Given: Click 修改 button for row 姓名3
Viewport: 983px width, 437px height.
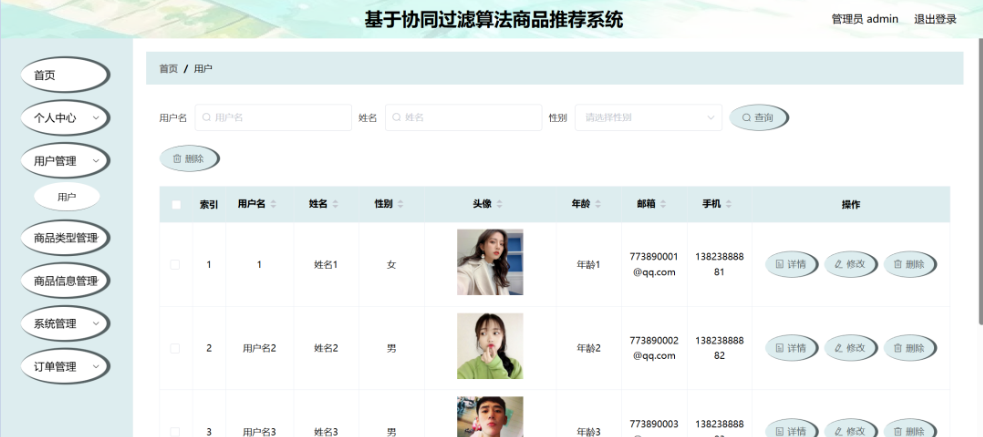Looking at the screenshot, I should 851,429.
